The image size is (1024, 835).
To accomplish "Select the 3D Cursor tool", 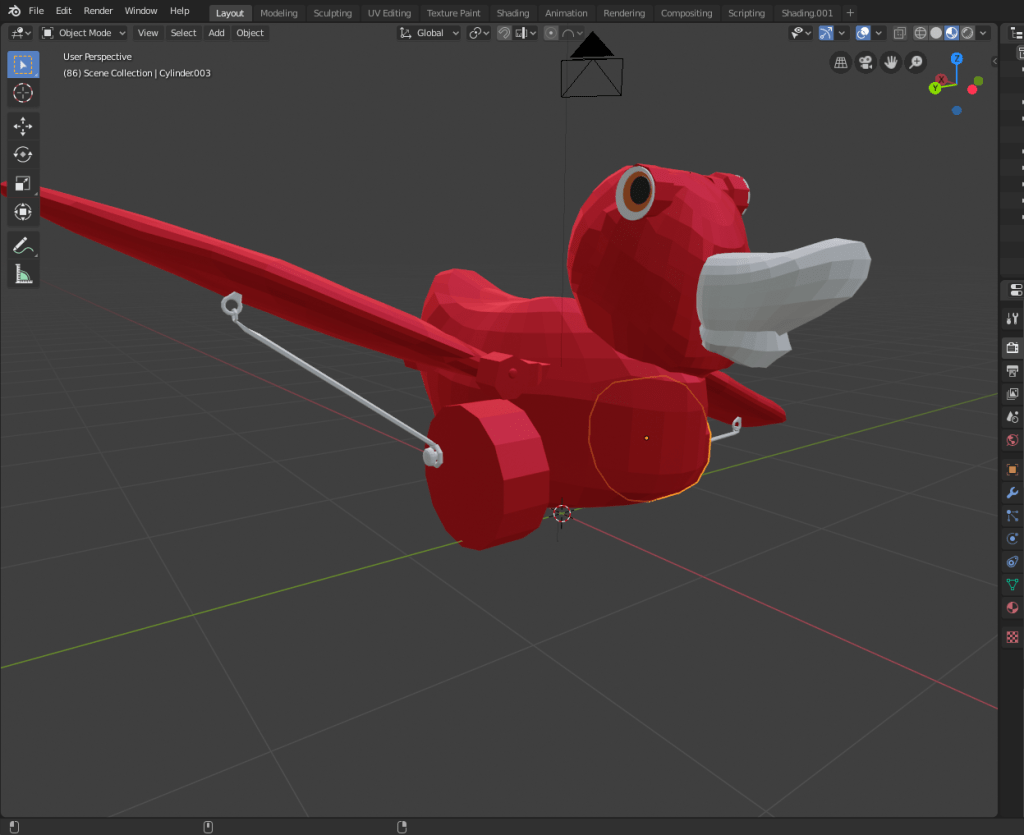I will [x=23, y=94].
